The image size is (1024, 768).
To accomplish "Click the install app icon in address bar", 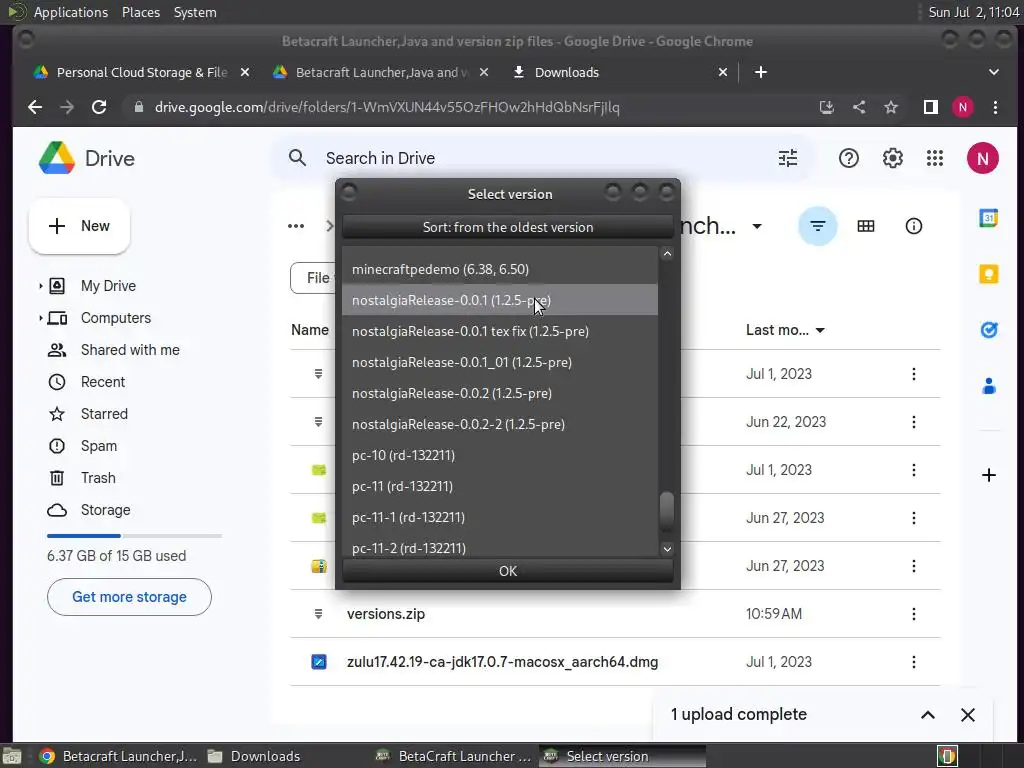I will coord(827,107).
